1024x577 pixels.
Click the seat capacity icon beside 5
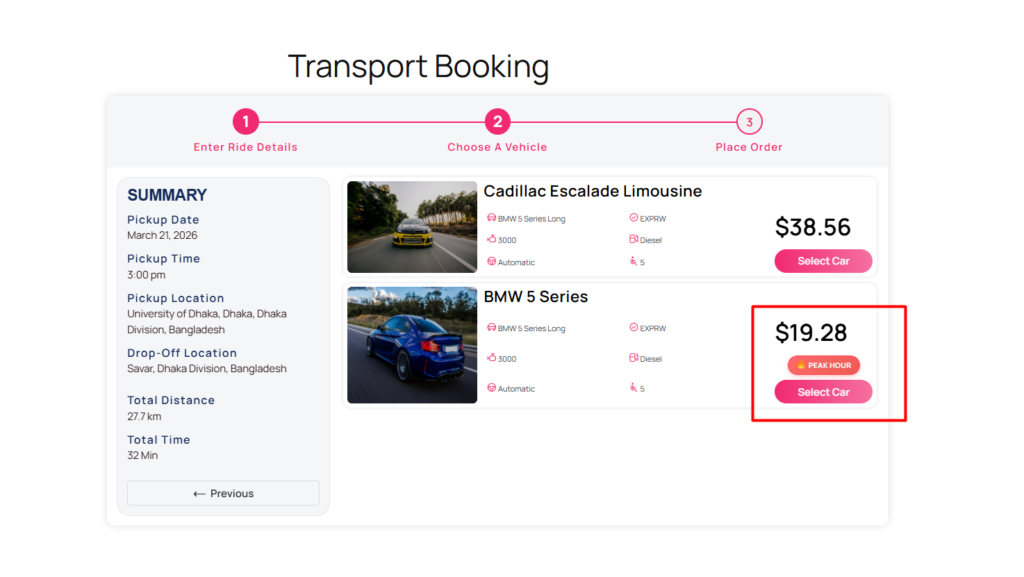[x=634, y=388]
